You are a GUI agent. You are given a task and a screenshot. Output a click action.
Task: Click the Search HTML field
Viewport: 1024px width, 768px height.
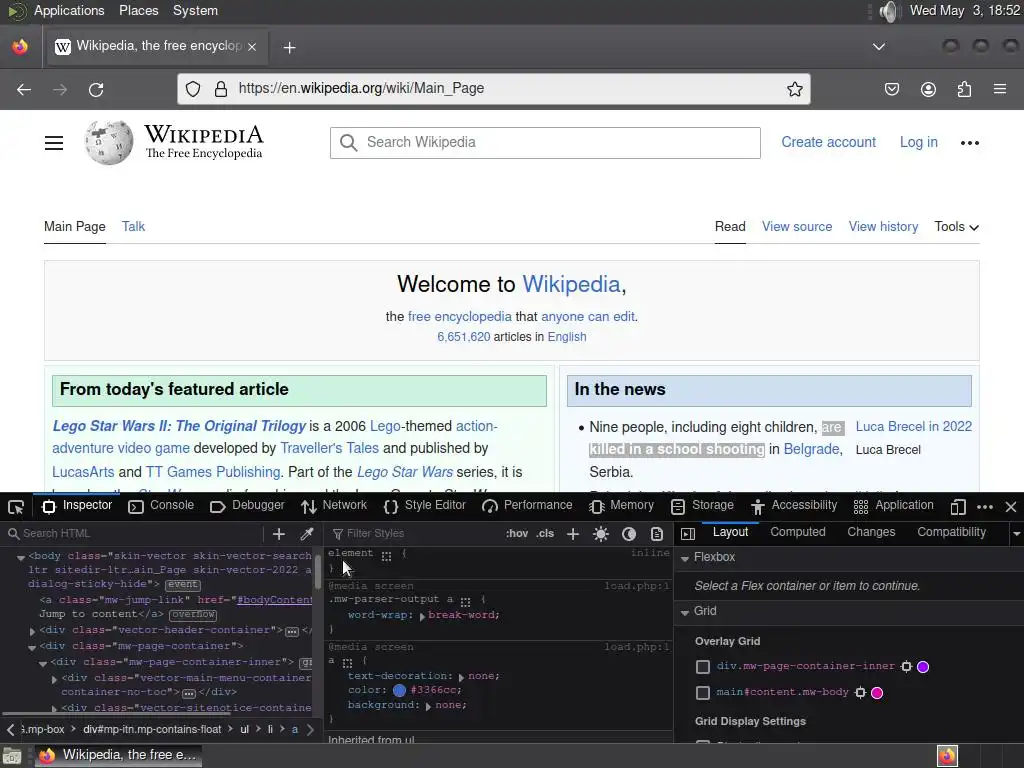click(x=133, y=534)
